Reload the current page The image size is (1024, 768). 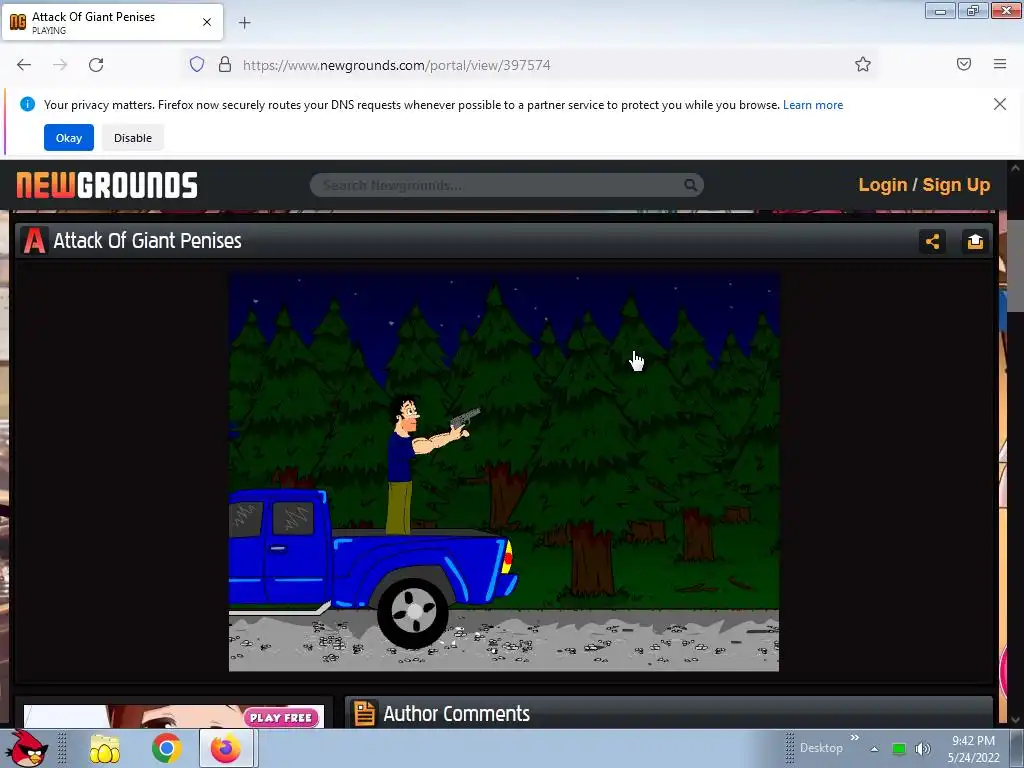[x=96, y=65]
